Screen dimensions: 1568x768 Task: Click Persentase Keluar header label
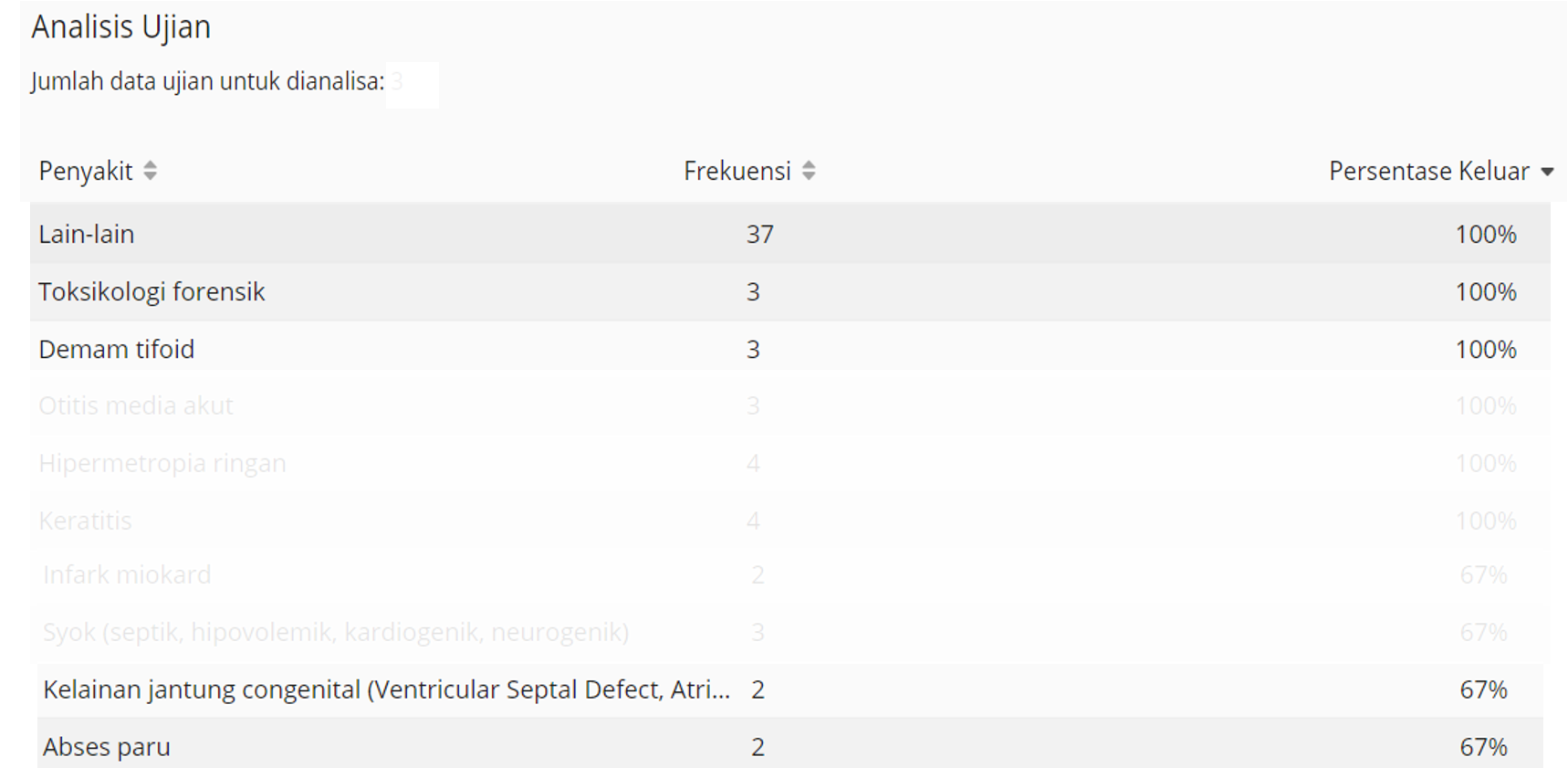tap(1429, 171)
